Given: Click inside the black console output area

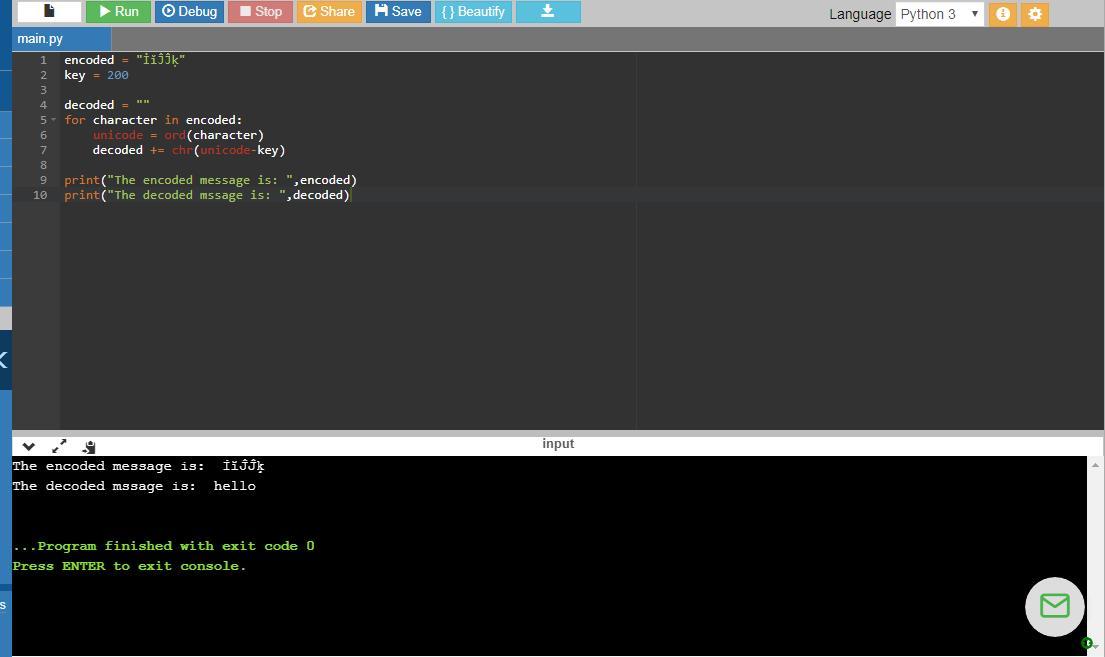Looking at the screenshot, I should tap(550, 600).
